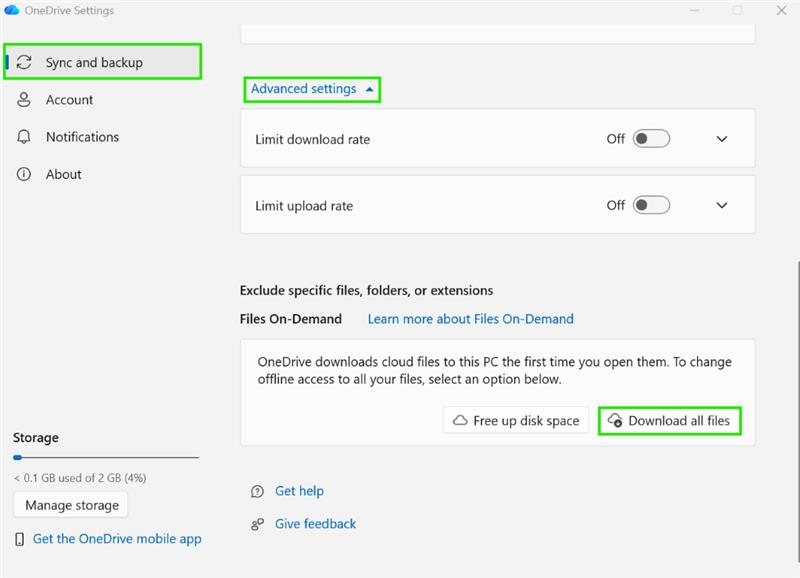The image size is (800, 578).
Task: Click the Sync and backup arrows icon
Action: [25, 62]
